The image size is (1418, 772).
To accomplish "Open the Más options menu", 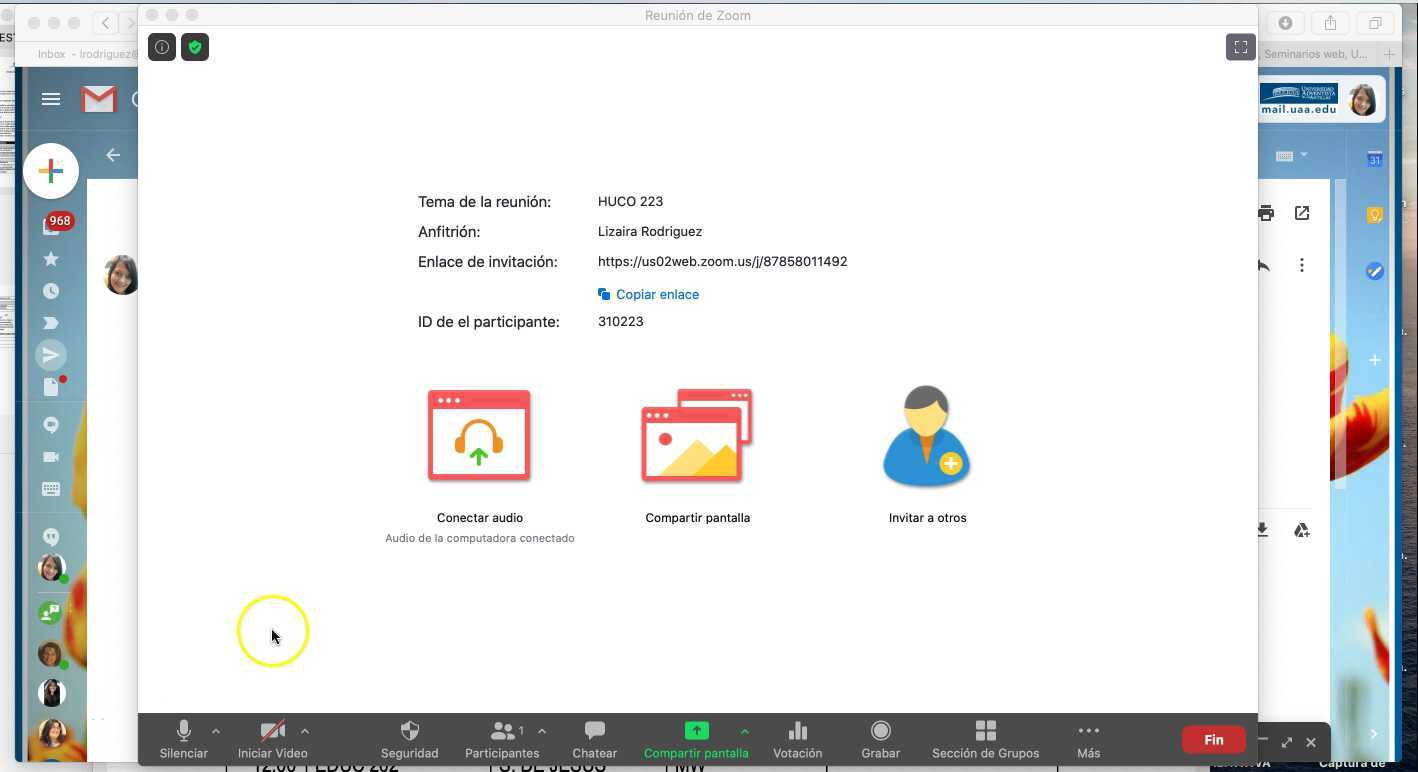I will tap(1088, 740).
